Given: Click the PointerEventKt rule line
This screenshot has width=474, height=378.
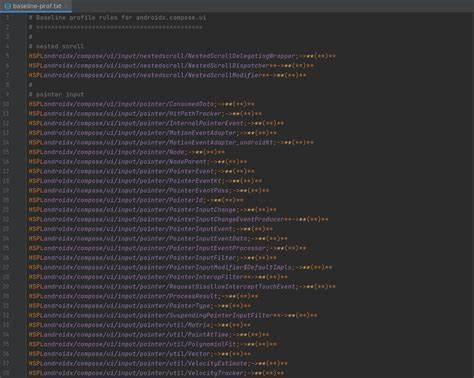Looking at the screenshot, I should pos(145,181).
